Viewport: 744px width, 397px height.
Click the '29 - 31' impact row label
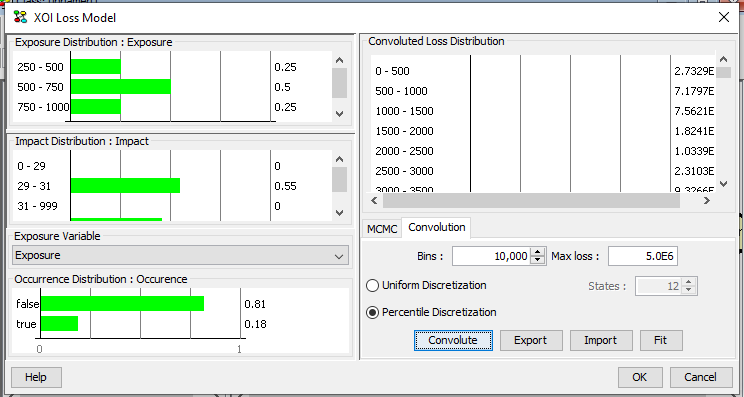tap(34, 186)
